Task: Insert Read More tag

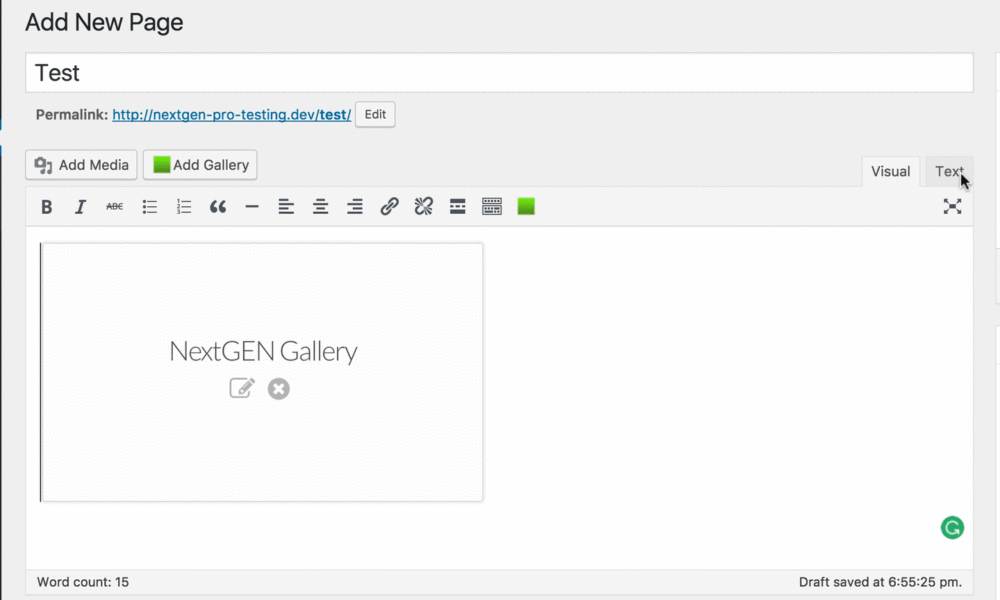Action: pyautogui.click(x=457, y=207)
